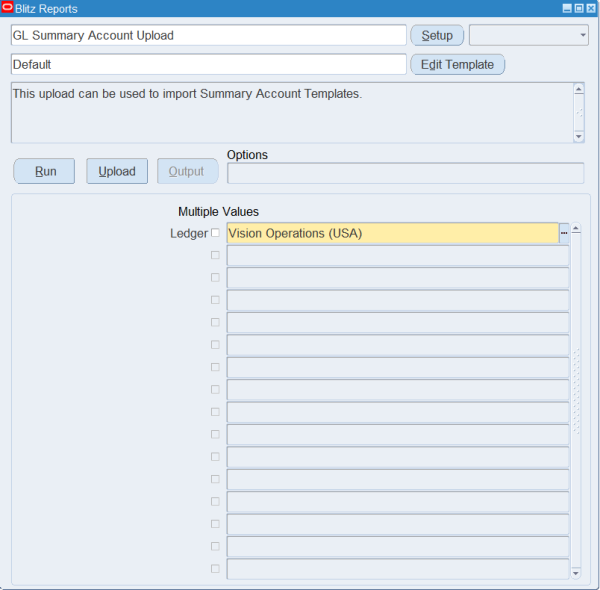Minimize the Blitz Reports window
Image resolution: width=600 pixels, height=590 pixels.
tap(567, 8)
